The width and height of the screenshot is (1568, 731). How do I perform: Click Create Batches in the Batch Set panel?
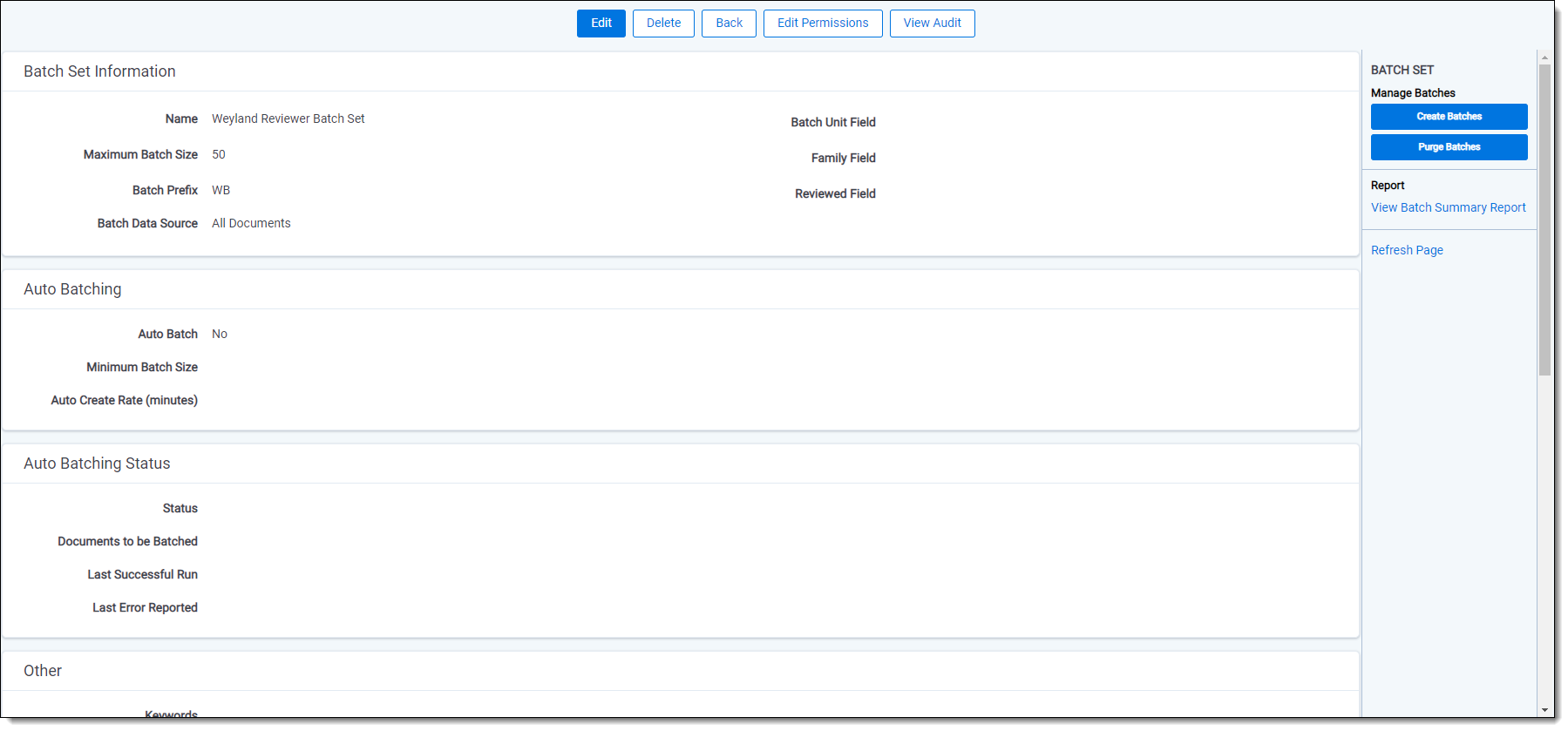[1449, 117]
